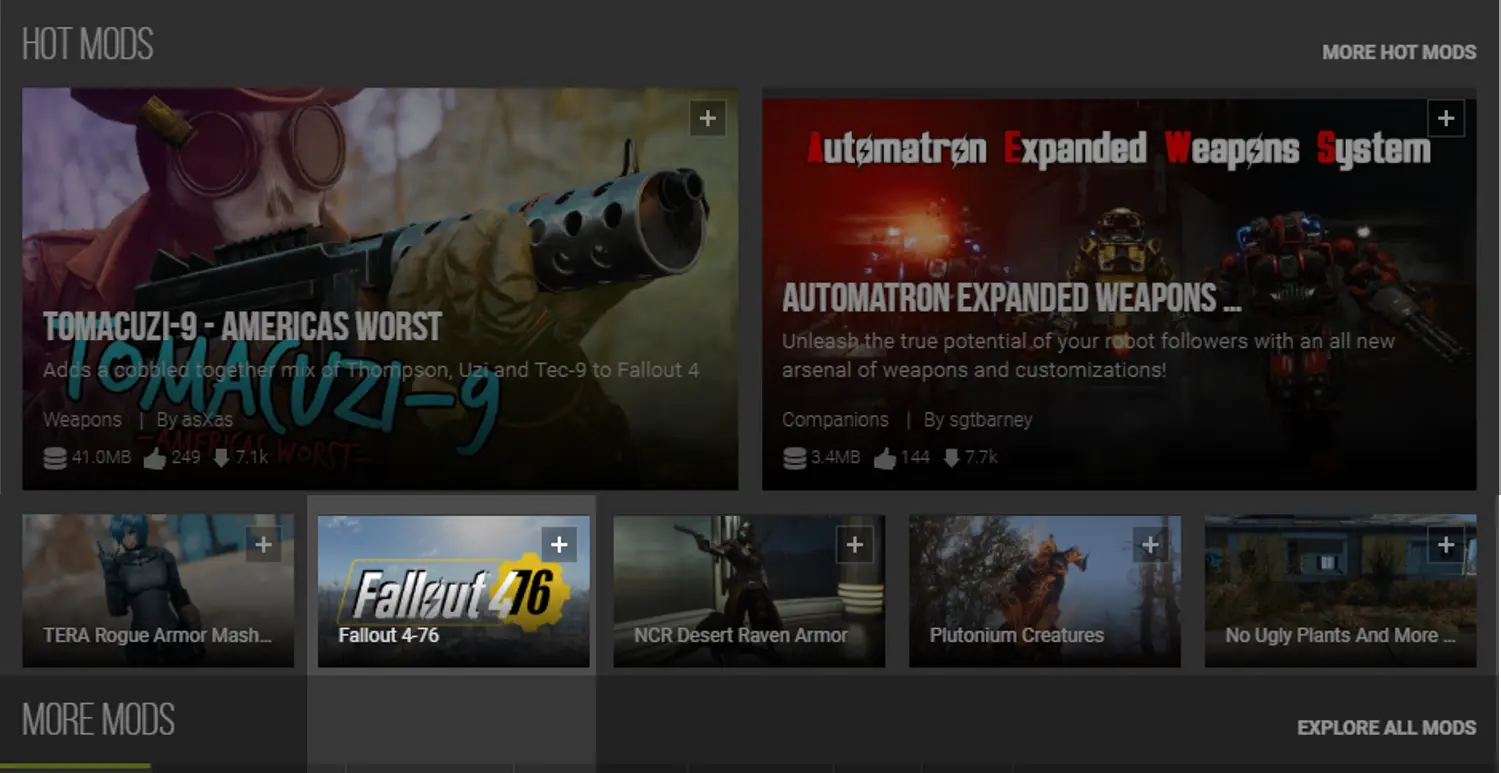Click Automatron description 'Unleash the true potential'

pyautogui.click(x=1088, y=355)
